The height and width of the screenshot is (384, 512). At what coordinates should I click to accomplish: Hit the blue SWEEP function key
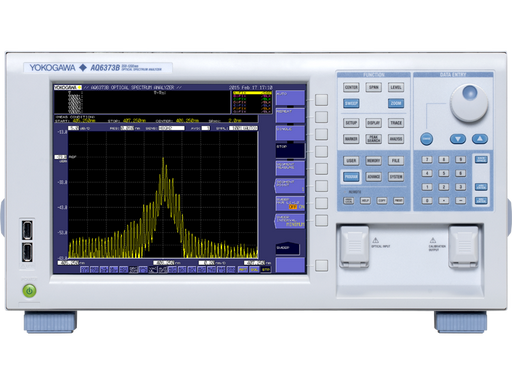point(351,103)
